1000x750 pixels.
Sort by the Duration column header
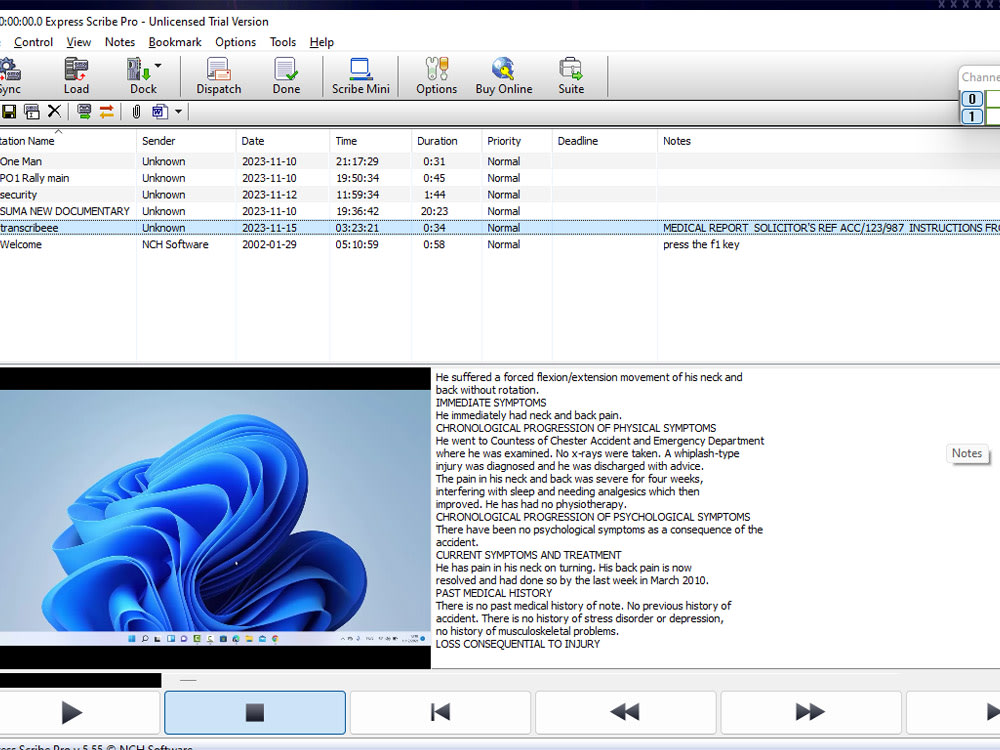click(x=446, y=141)
